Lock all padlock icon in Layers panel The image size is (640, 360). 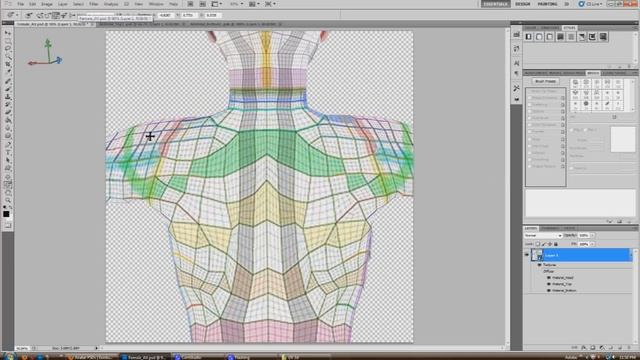tap(556, 244)
